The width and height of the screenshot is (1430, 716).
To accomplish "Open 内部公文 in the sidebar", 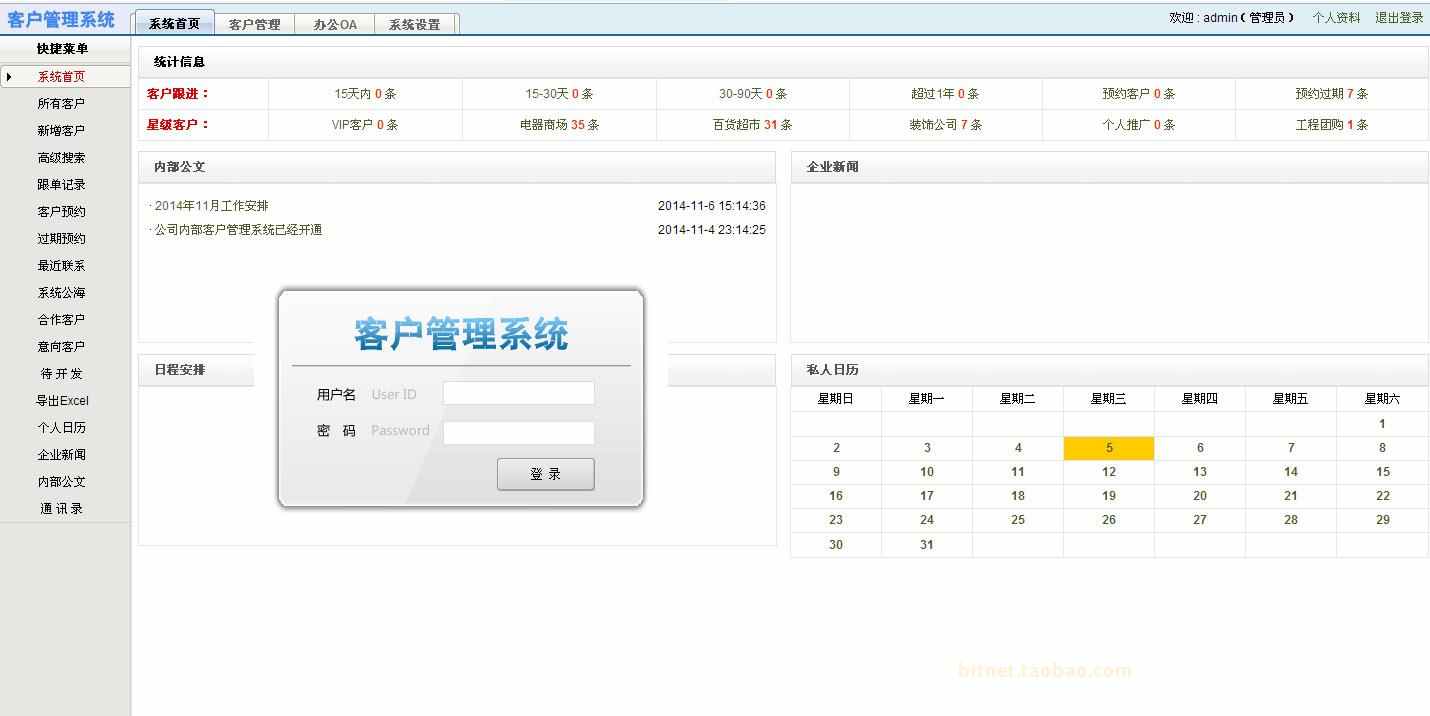I will [x=61, y=482].
